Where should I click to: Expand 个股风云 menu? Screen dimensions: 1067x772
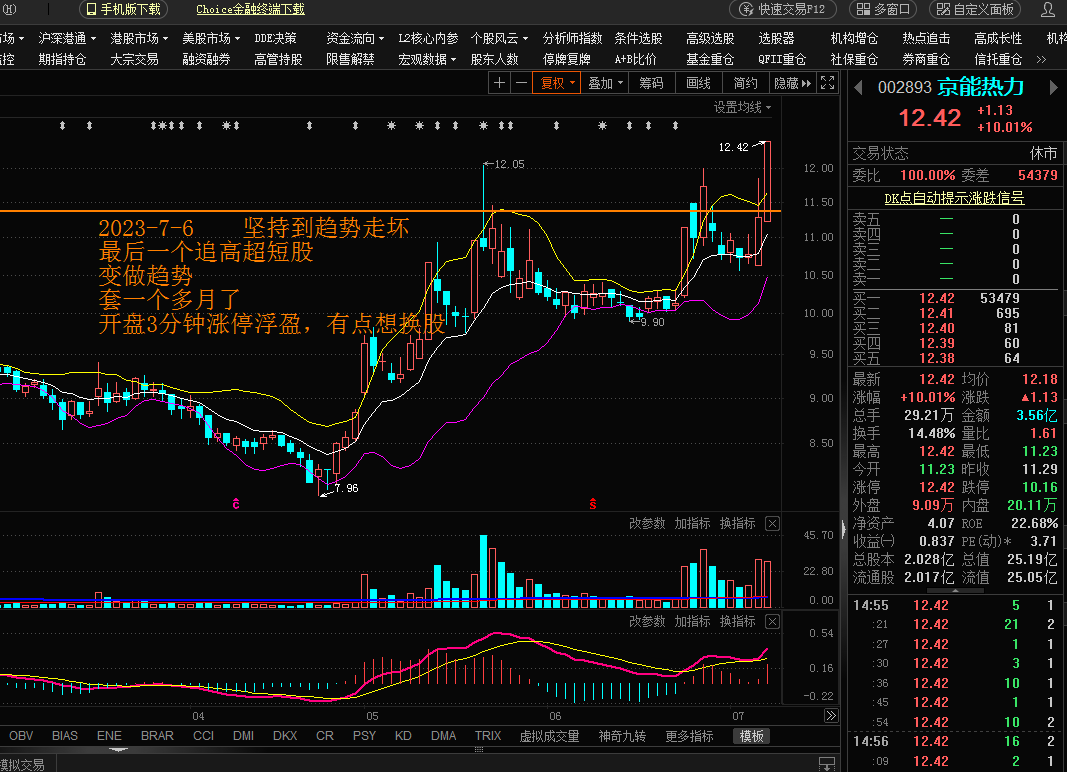pos(499,38)
